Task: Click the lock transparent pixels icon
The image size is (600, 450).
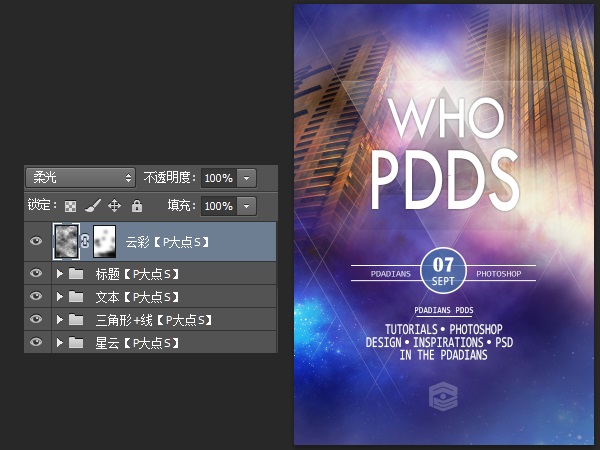Action: point(70,206)
